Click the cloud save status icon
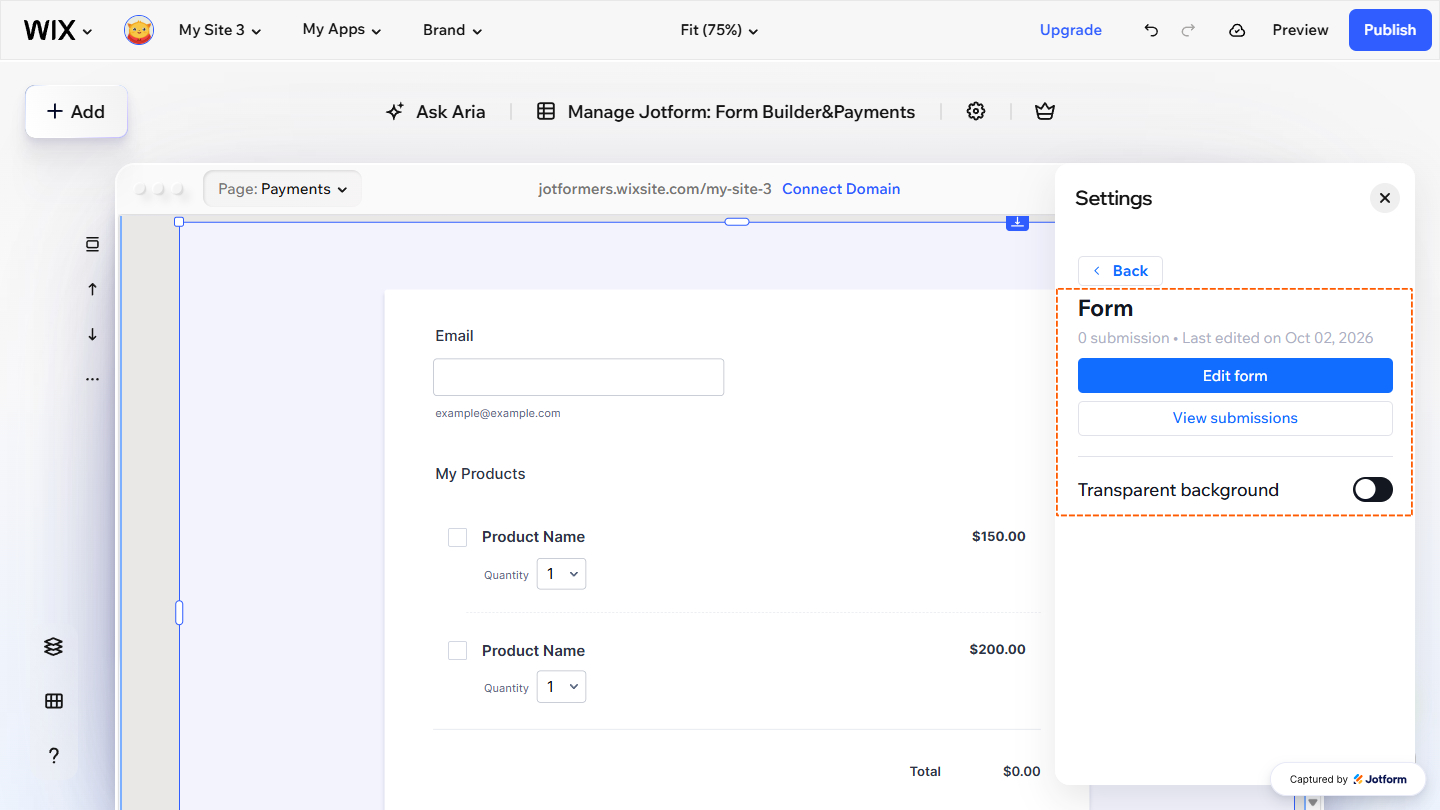Screen dimensions: 1440x810 [x=1237, y=30]
